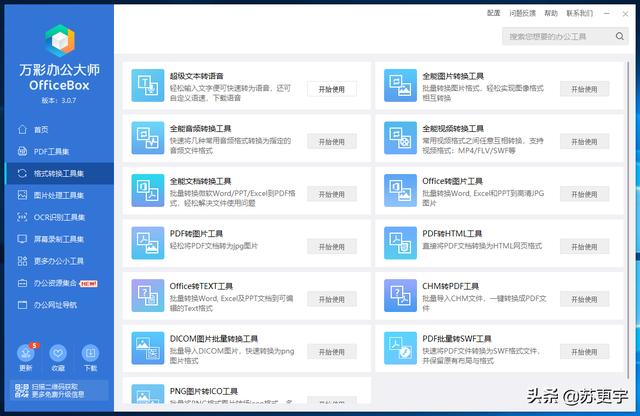Screen dimensions: 640x416
Task: Open 办公资源集合 in the sidebar
Action: (x=60, y=283)
